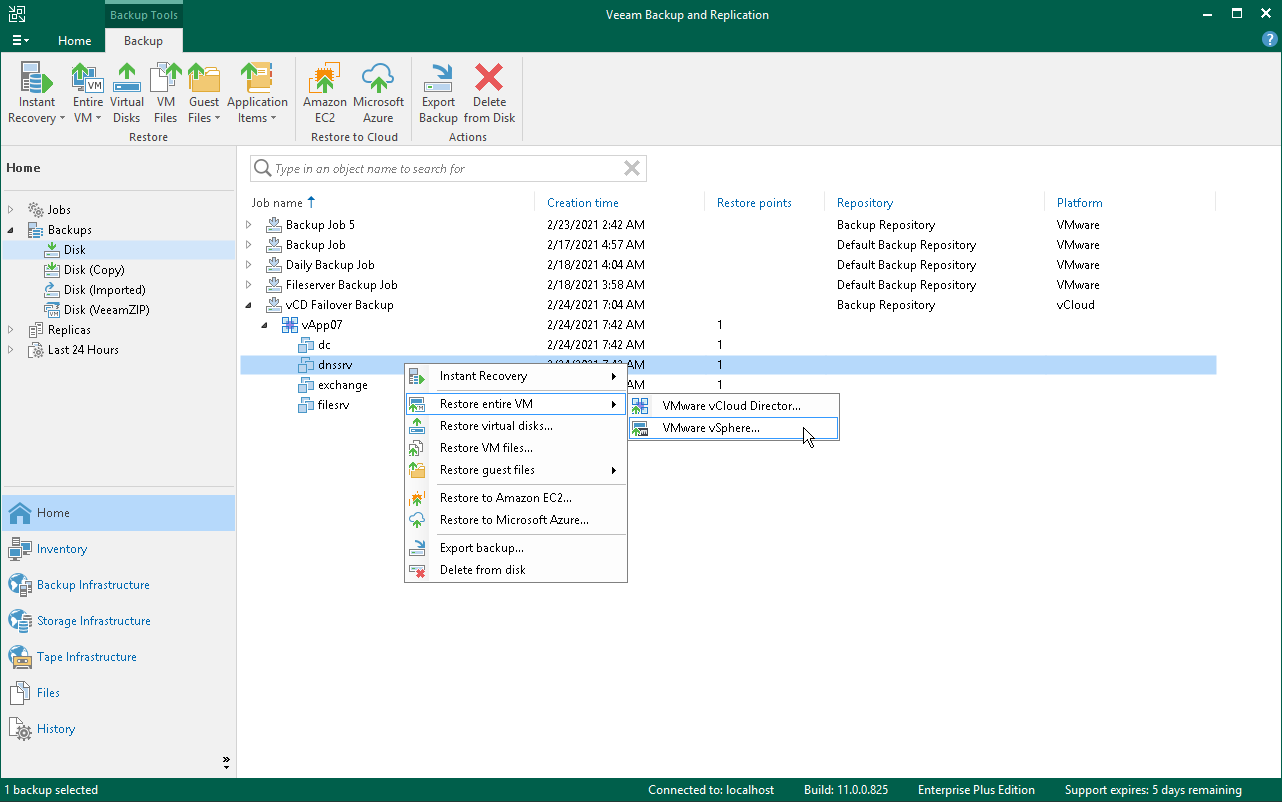Image resolution: width=1282 pixels, height=802 pixels.
Task: Select the Inventory navigation pane
Action: tap(60, 548)
